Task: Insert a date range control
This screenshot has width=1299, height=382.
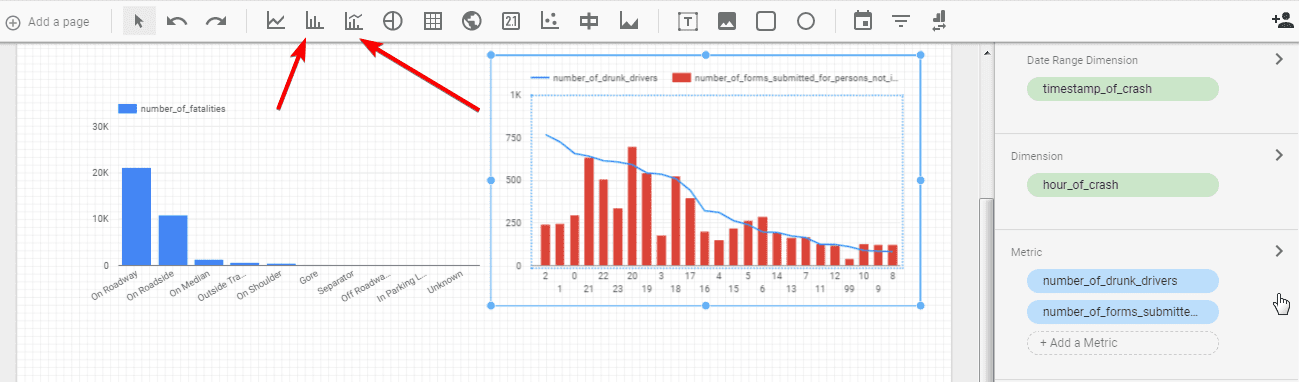Action: click(x=862, y=21)
